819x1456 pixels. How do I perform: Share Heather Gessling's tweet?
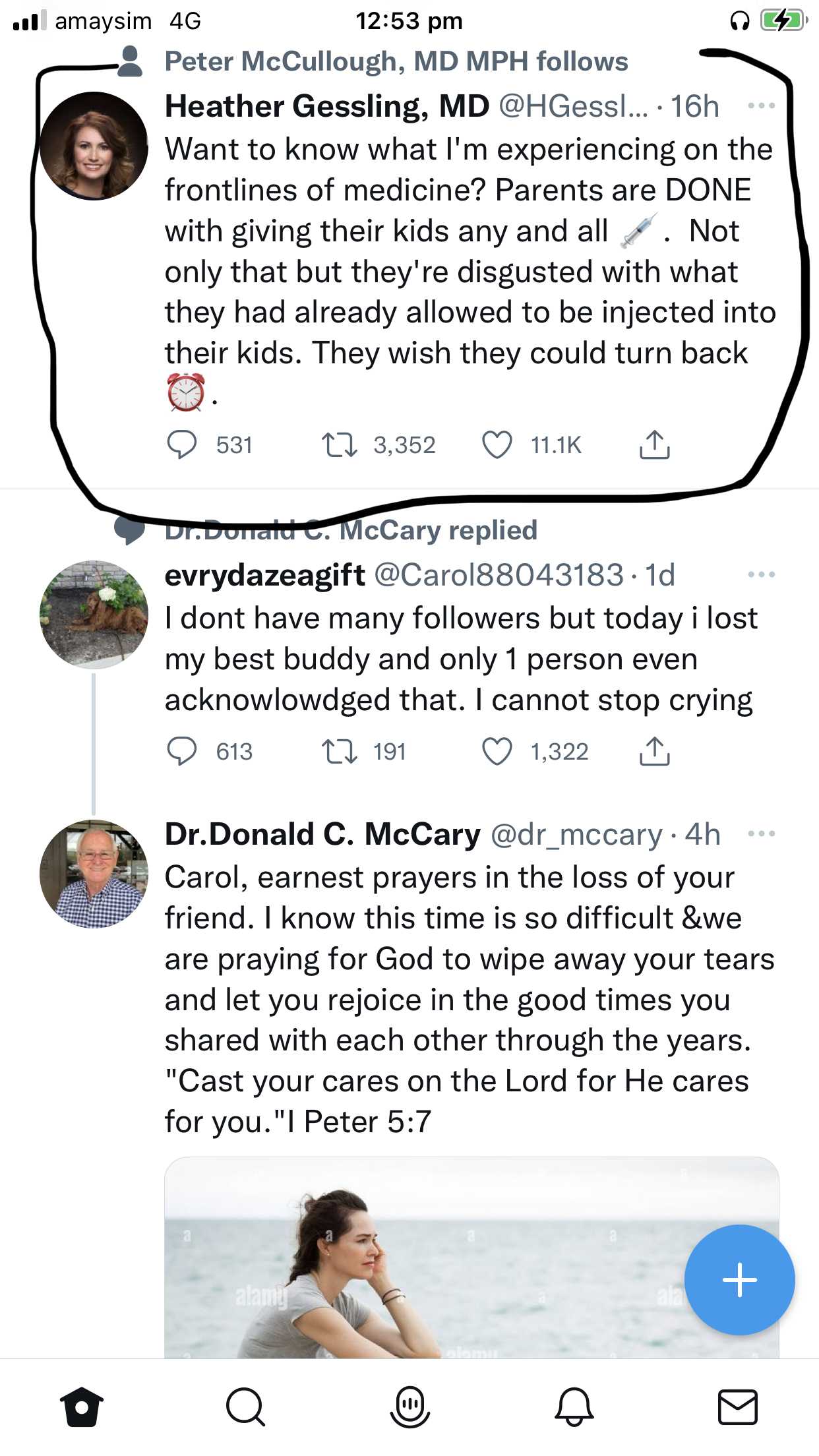point(654,445)
